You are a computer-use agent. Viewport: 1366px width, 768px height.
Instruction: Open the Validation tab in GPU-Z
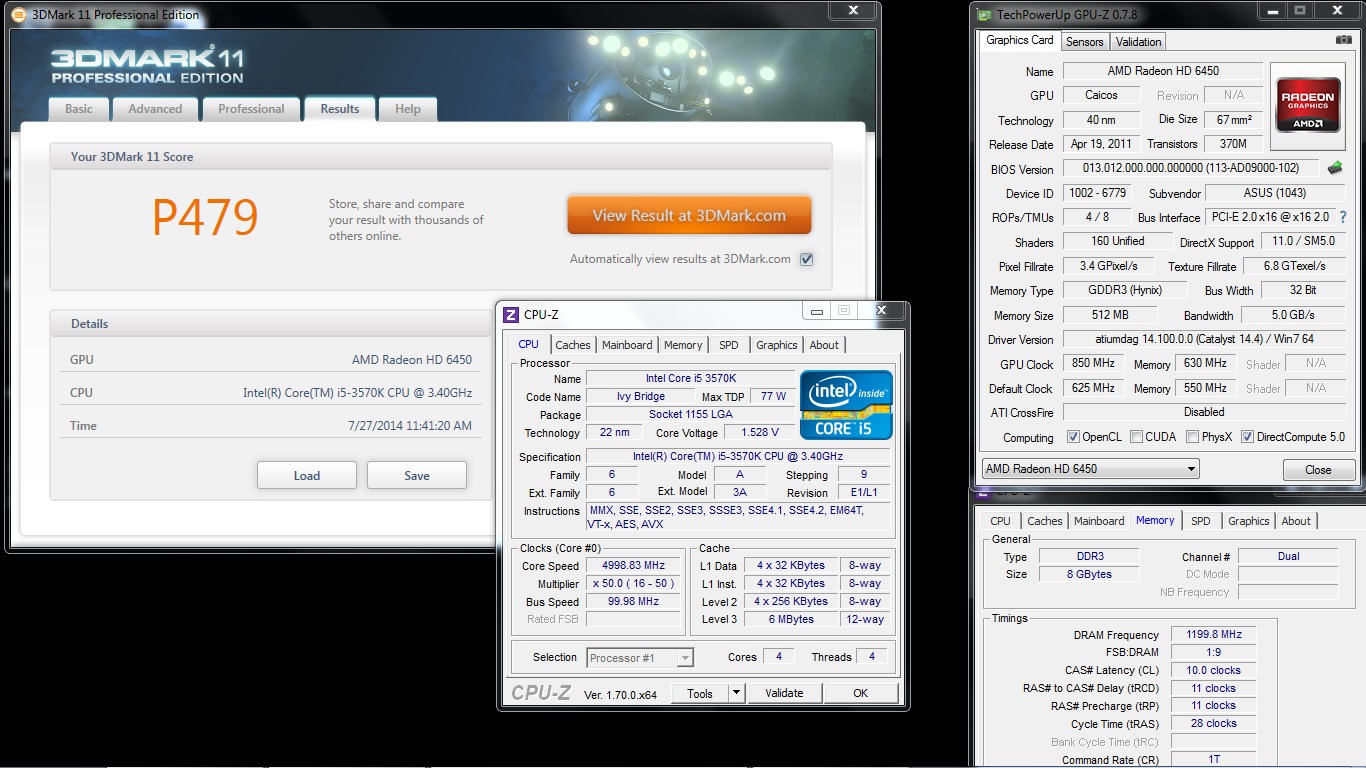(x=1138, y=42)
